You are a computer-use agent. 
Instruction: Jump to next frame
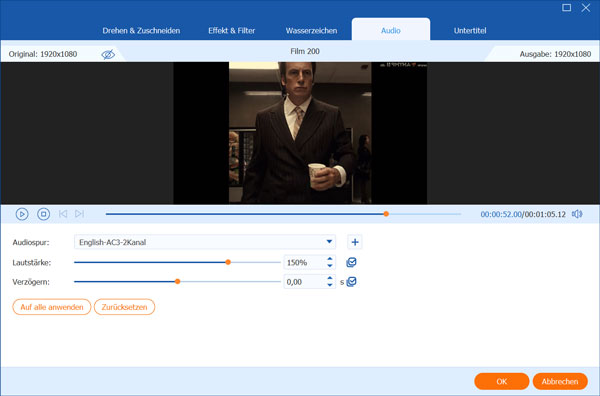coord(79,214)
